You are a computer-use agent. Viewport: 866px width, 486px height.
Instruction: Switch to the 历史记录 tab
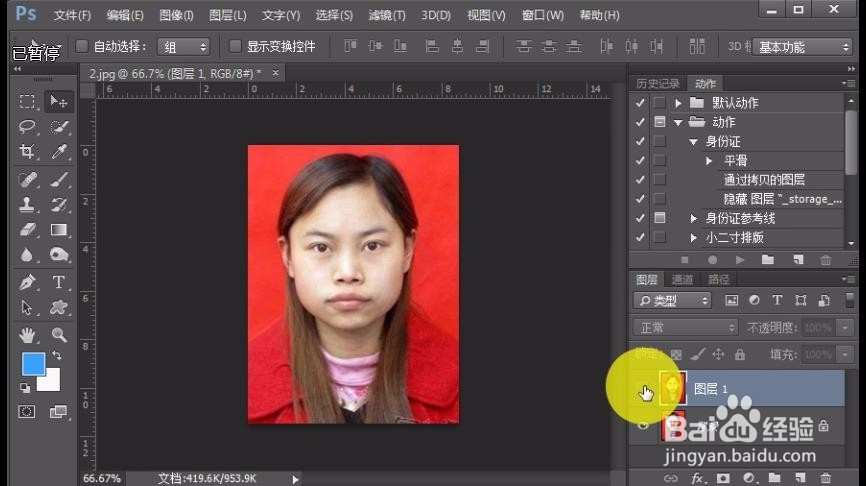point(658,84)
